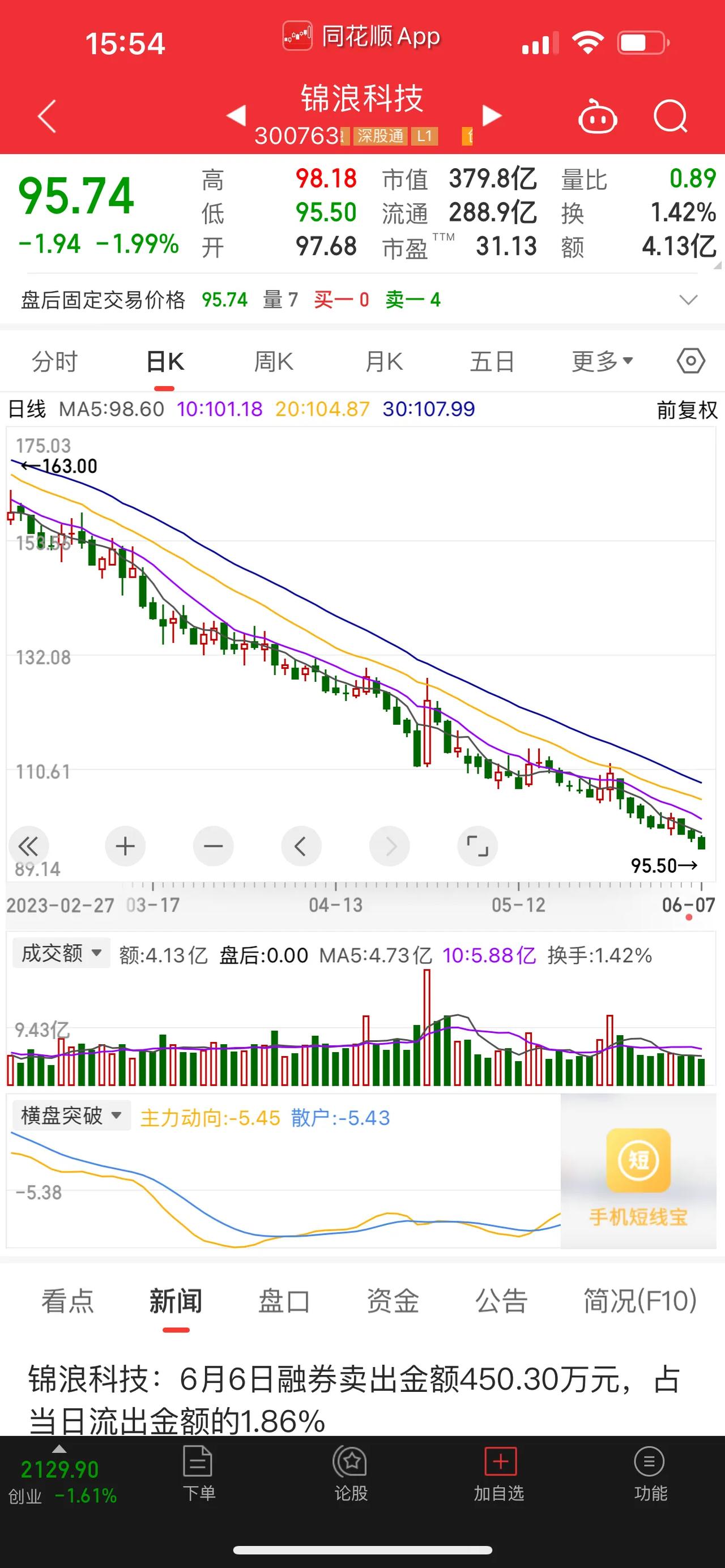Viewport: 725px width, 1568px height.
Task: Tap 市盈 TTM 31.13 value
Action: tap(506, 246)
